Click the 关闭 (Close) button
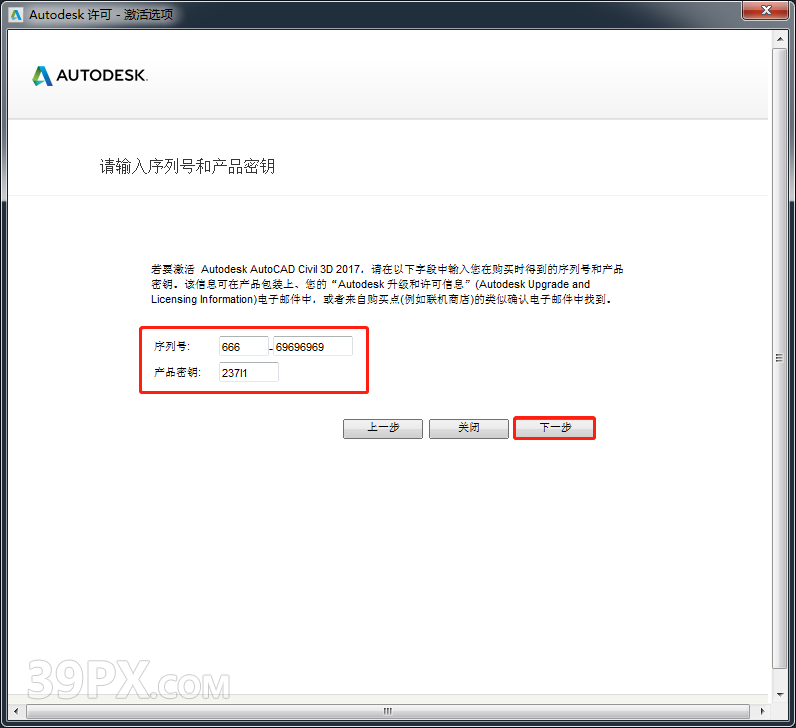The width and height of the screenshot is (796, 728). tap(469, 428)
